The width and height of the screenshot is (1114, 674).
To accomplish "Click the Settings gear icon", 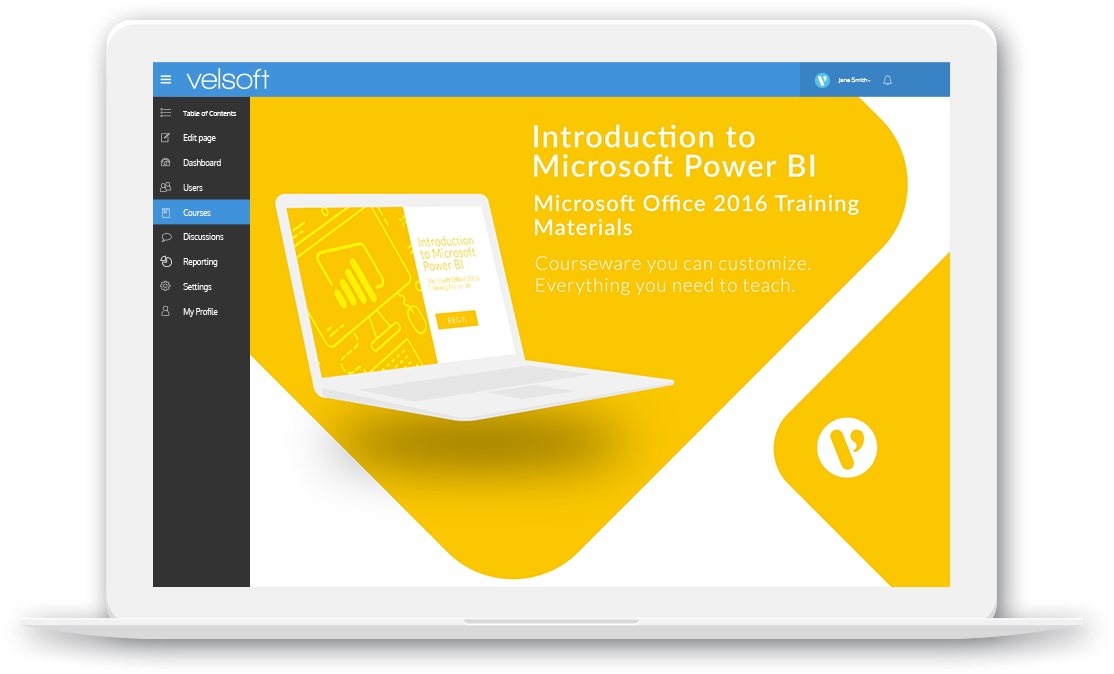I will point(166,286).
